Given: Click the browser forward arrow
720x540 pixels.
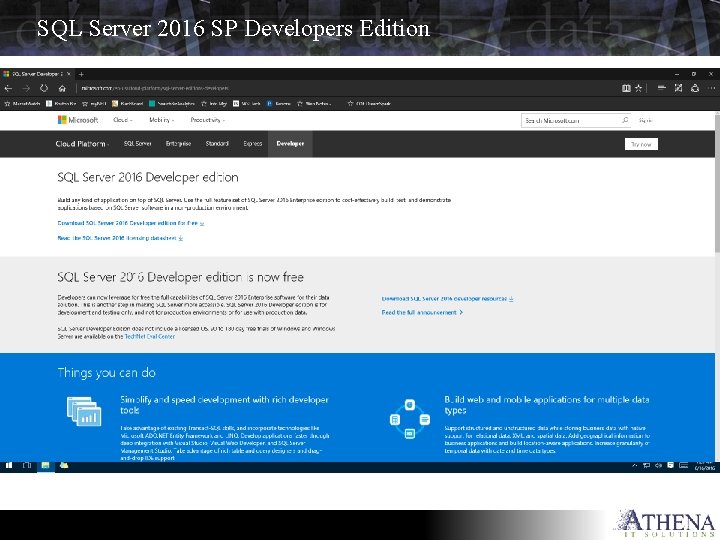Looking at the screenshot, I should click(x=26, y=88).
